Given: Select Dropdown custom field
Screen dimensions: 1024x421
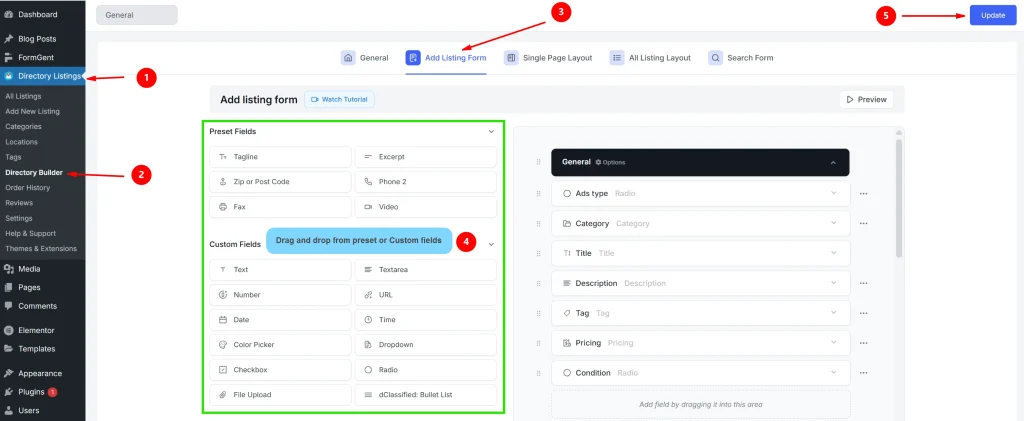Looking at the screenshot, I should coord(425,345).
